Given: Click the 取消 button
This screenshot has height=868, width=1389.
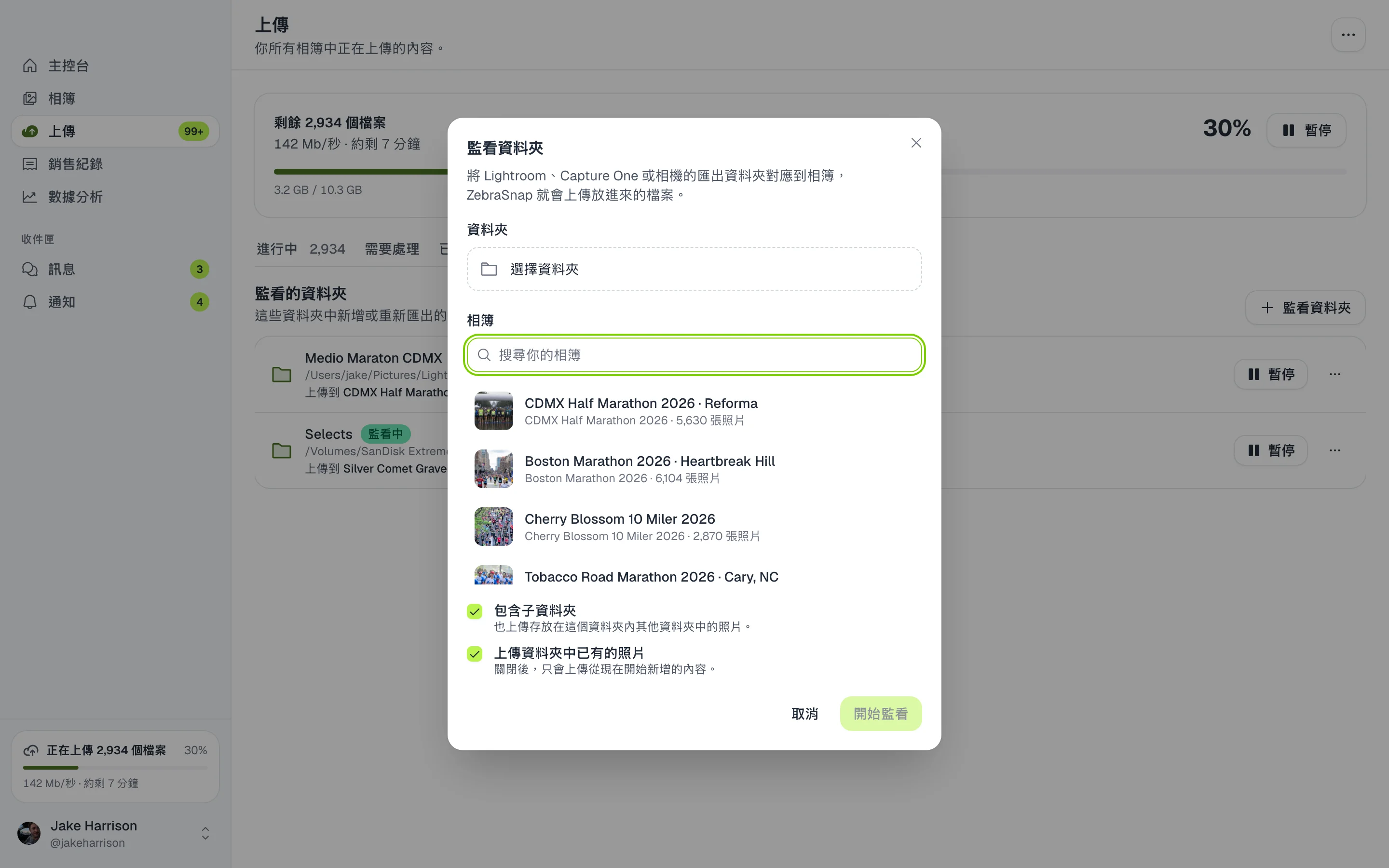Looking at the screenshot, I should [804, 714].
